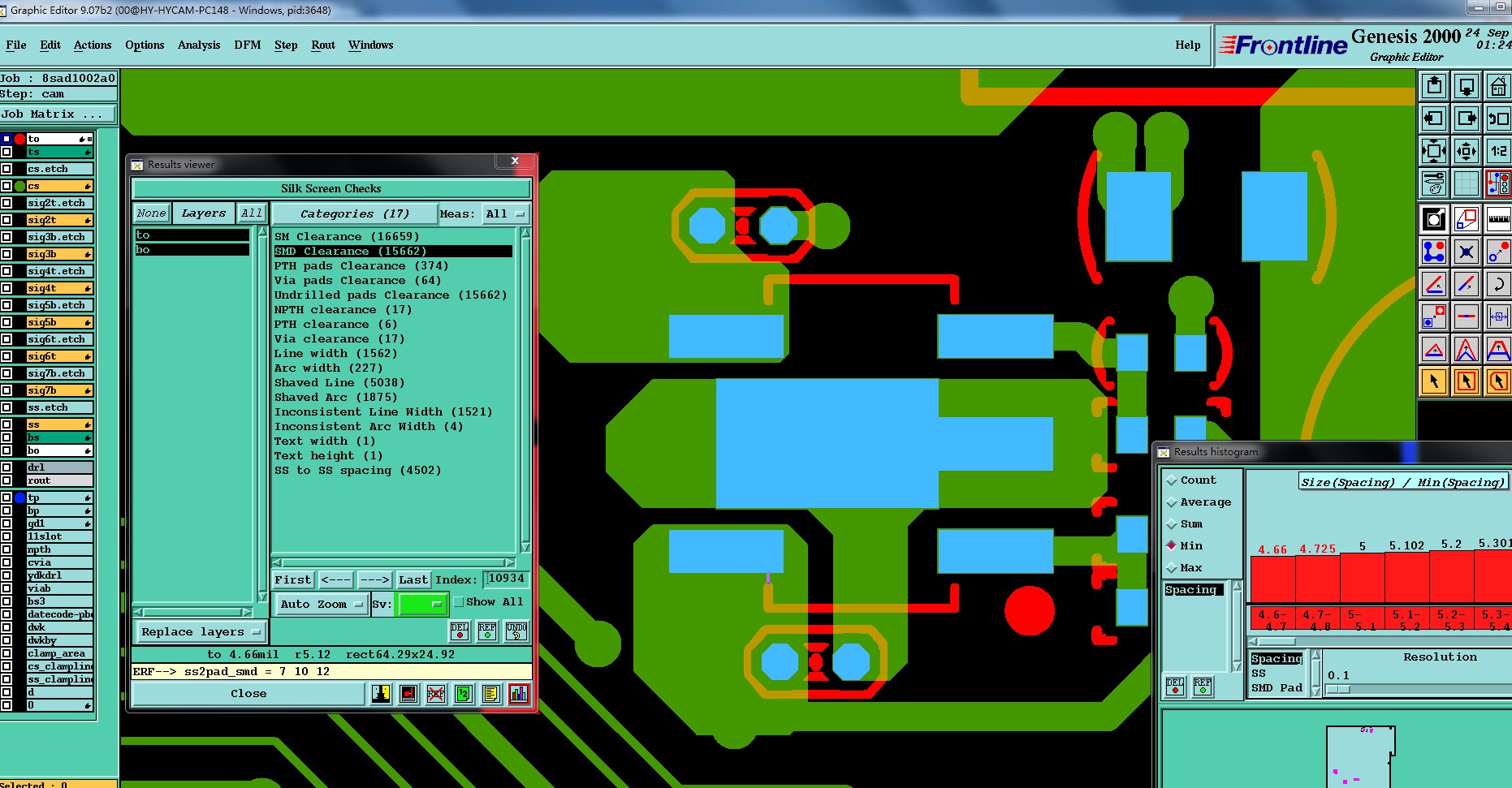Open the File menu

click(x=16, y=45)
